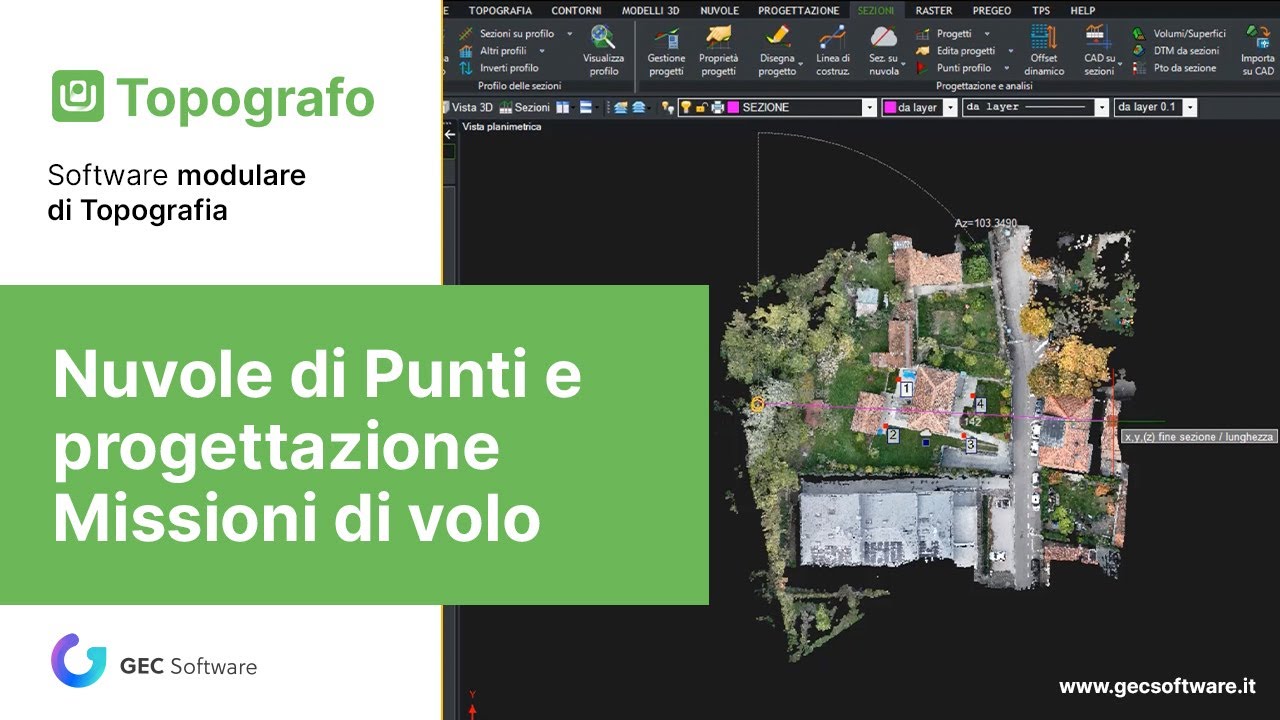
Task: Open color 'da layer' dropdown
Action: 949,107
